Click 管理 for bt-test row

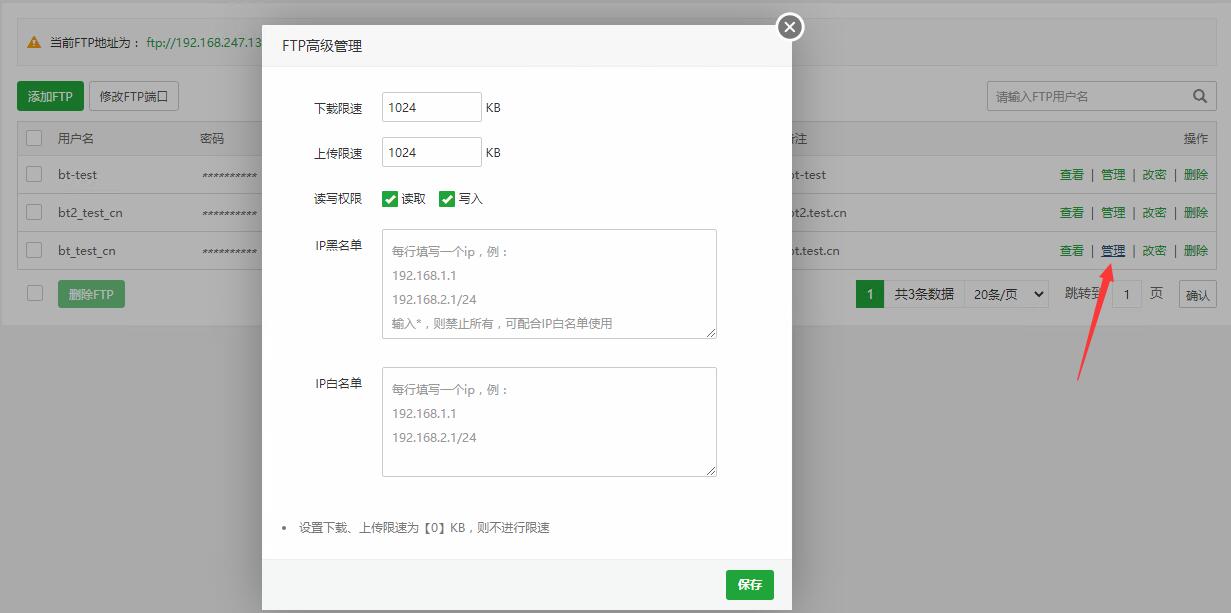click(1113, 175)
